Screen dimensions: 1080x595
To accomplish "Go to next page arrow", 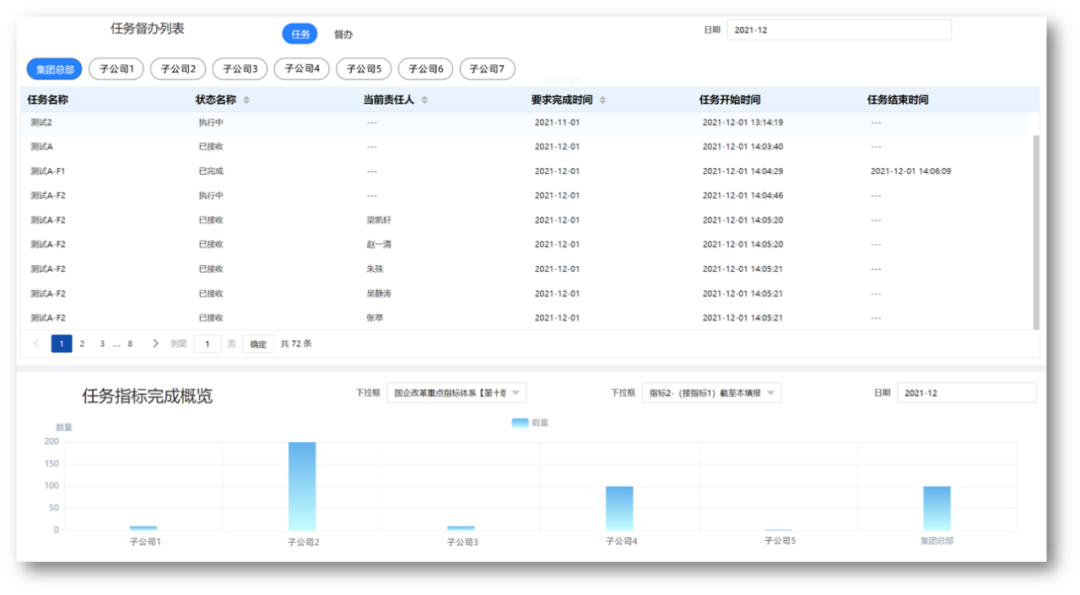I will (155, 344).
